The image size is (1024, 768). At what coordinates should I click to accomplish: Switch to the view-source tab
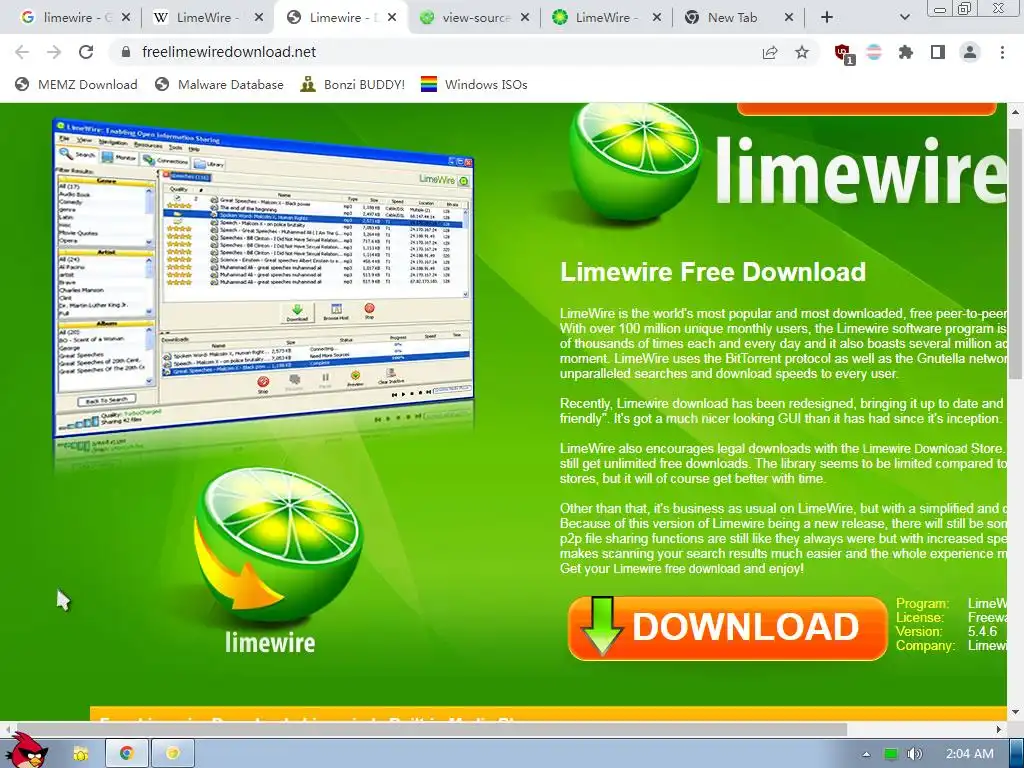click(475, 18)
